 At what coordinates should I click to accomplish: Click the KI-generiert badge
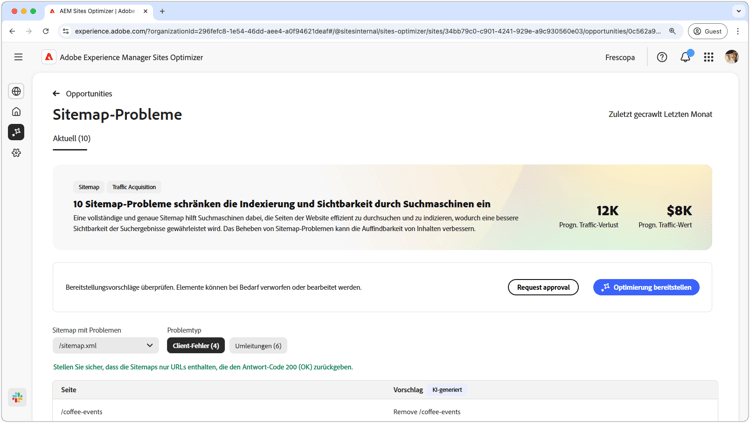tap(447, 390)
